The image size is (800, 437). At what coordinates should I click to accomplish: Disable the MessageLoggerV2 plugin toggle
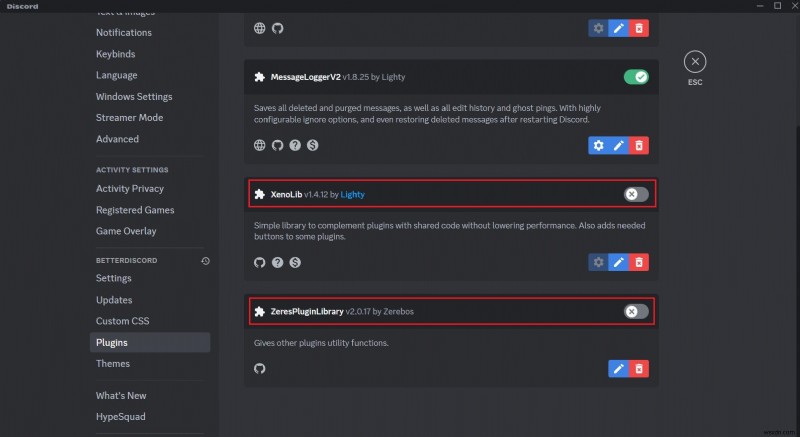point(636,77)
